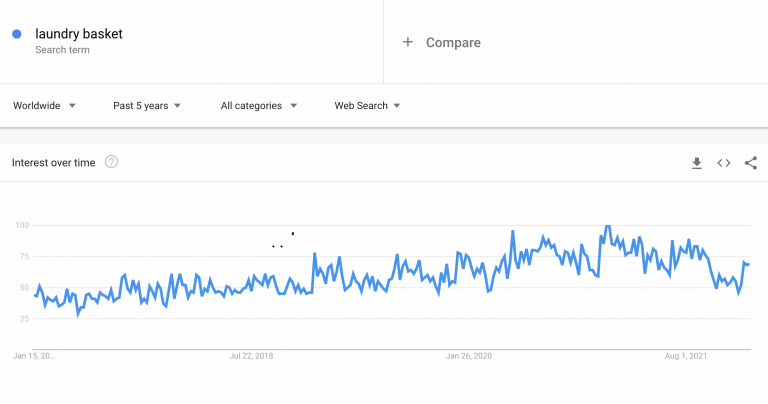This screenshot has width=768, height=404.
Task: Click the first Jan 15 date label
Action: pyautogui.click(x=34, y=356)
